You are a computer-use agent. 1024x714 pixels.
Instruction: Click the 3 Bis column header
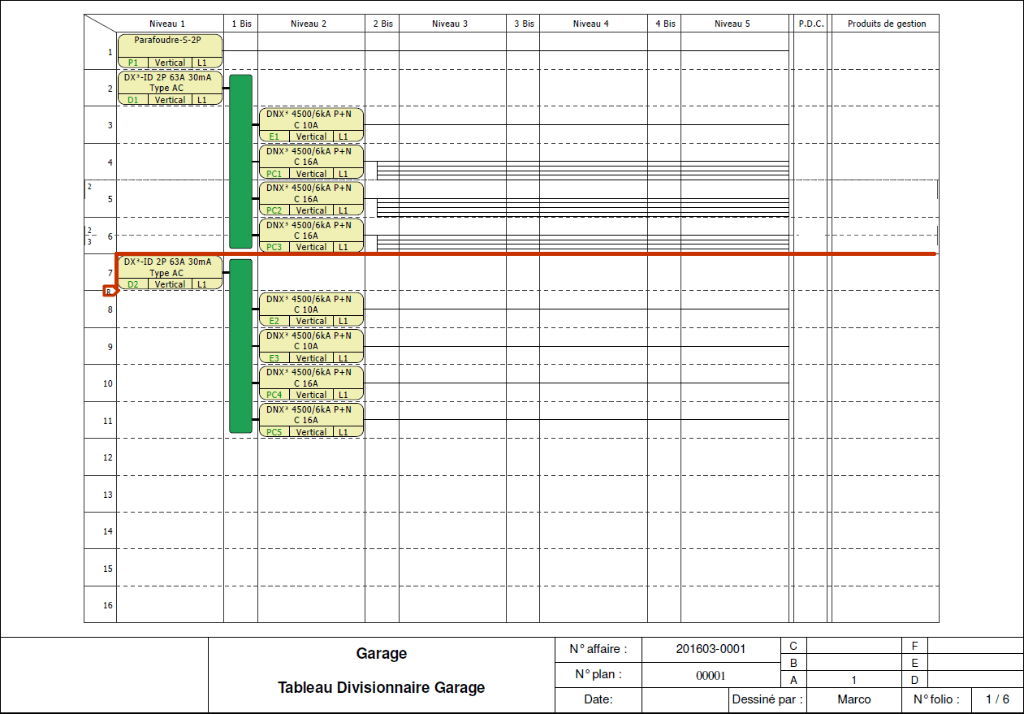coord(524,24)
